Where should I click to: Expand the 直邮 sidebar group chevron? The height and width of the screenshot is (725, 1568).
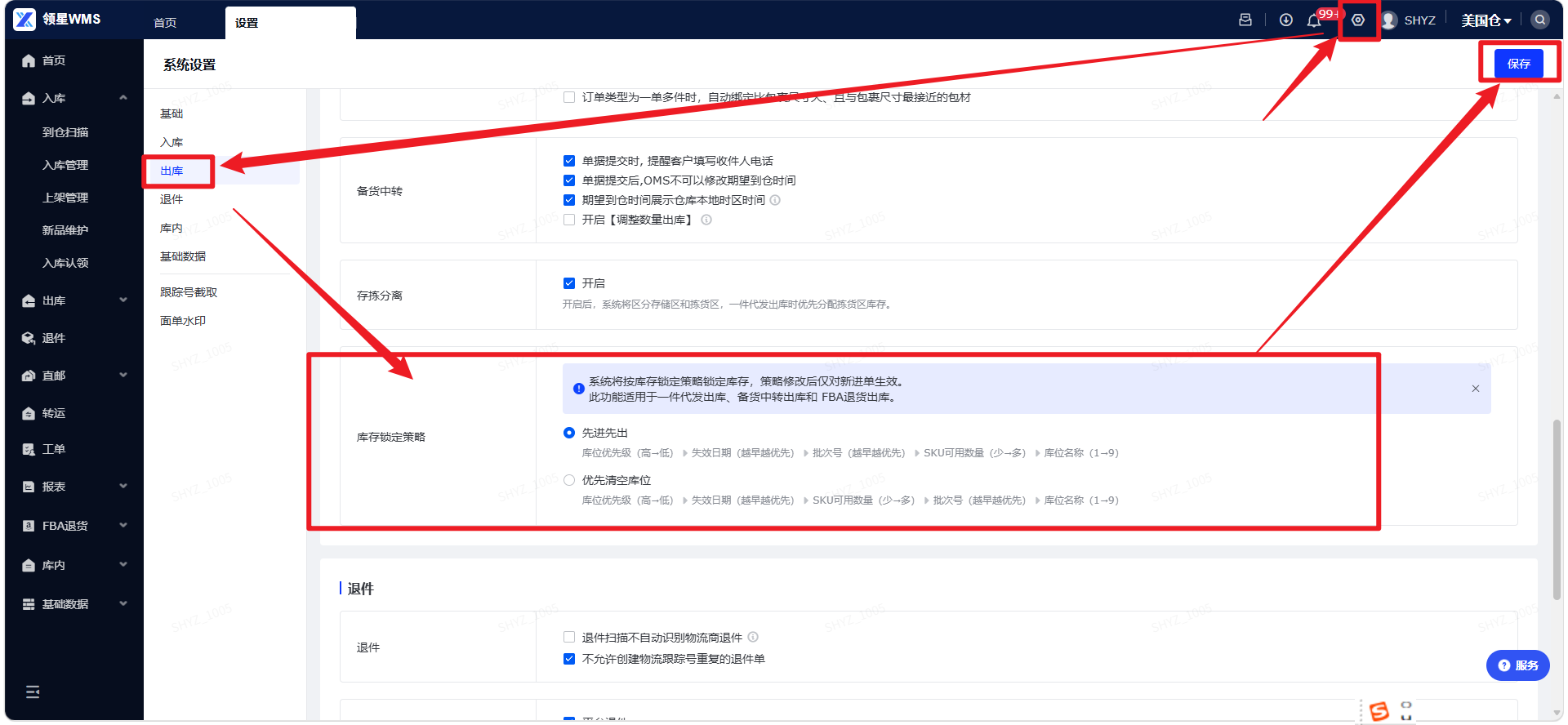123,376
